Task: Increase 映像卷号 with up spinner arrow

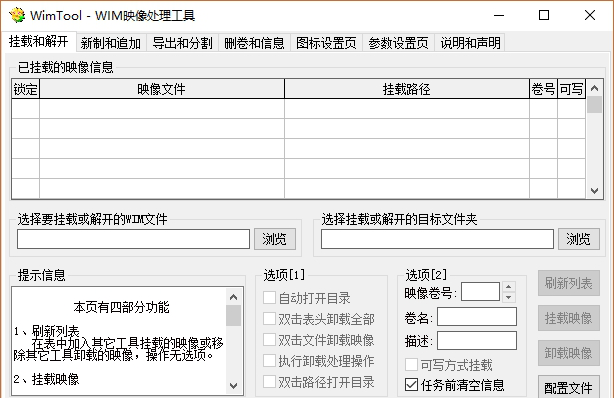Action: (508, 287)
